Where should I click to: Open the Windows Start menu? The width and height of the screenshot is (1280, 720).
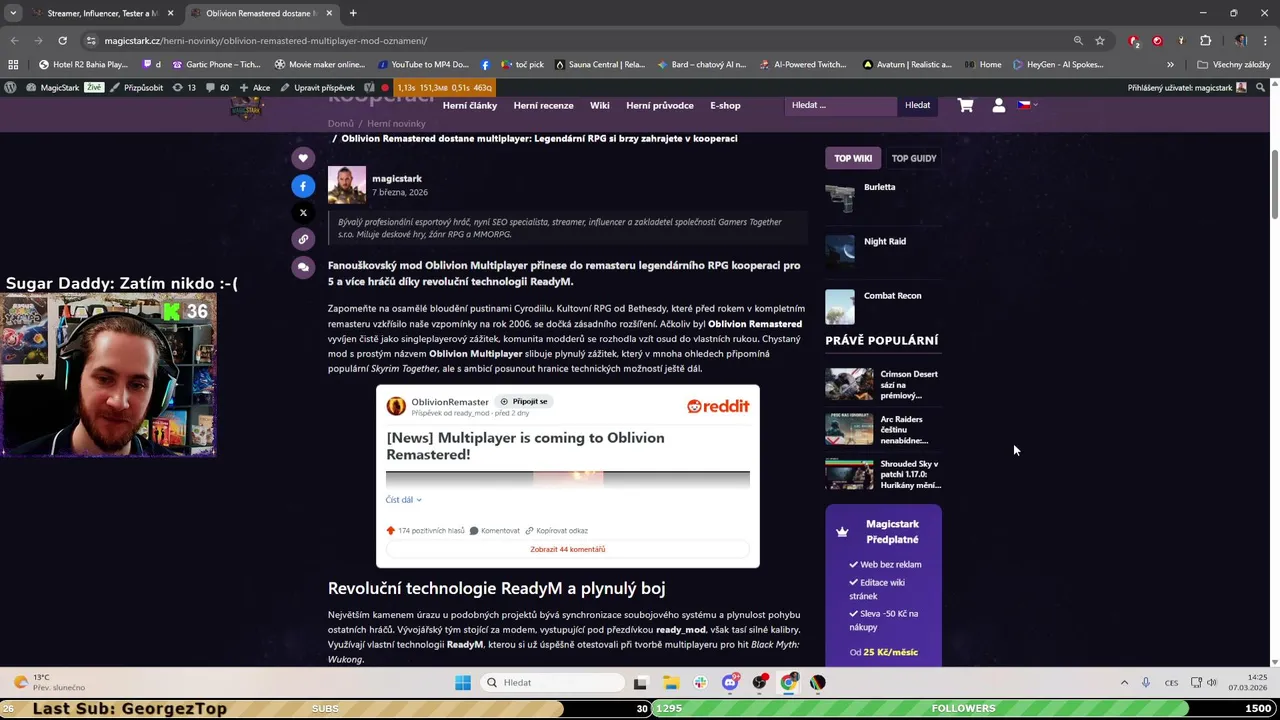(x=462, y=683)
